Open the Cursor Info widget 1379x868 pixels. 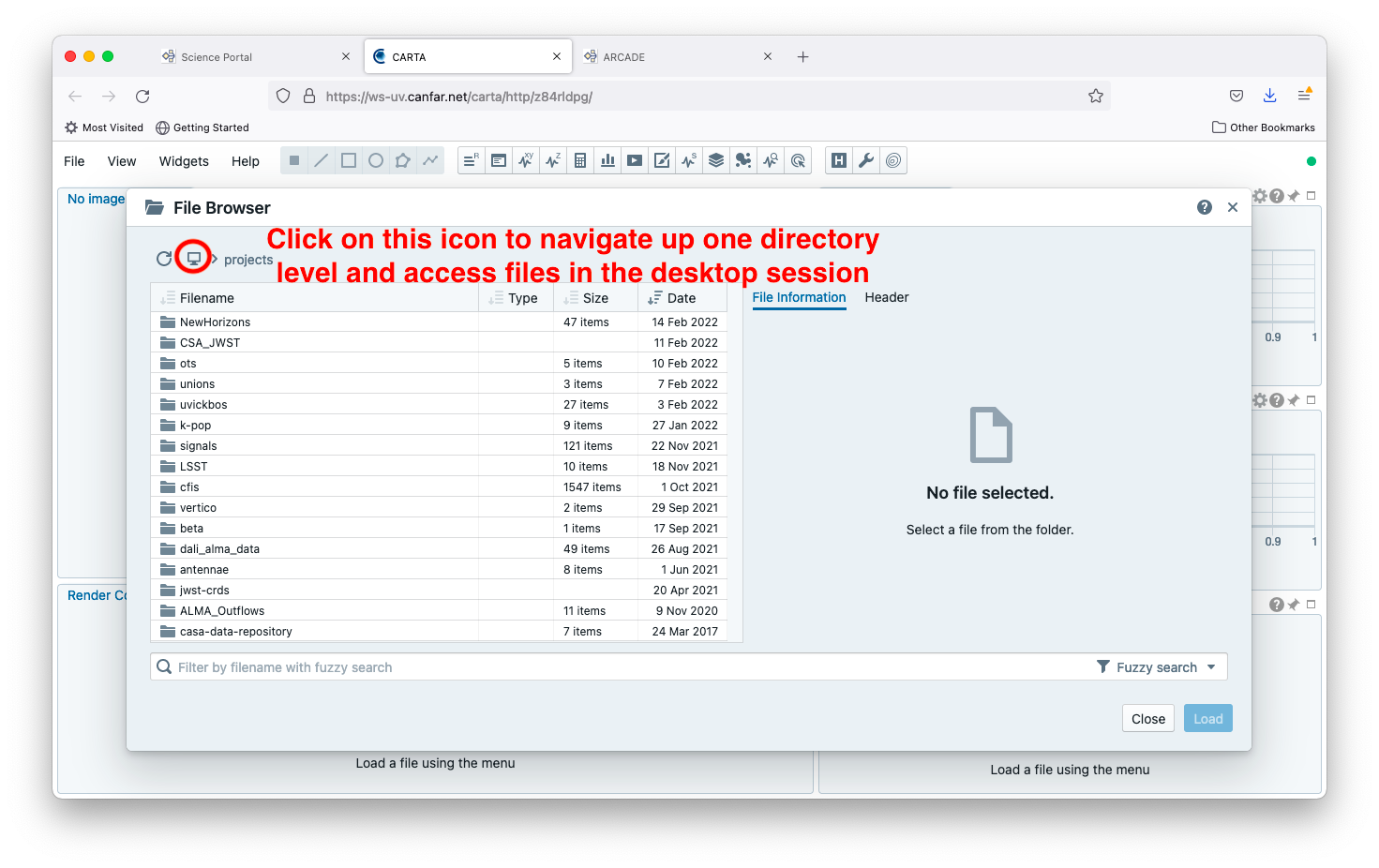[798, 160]
